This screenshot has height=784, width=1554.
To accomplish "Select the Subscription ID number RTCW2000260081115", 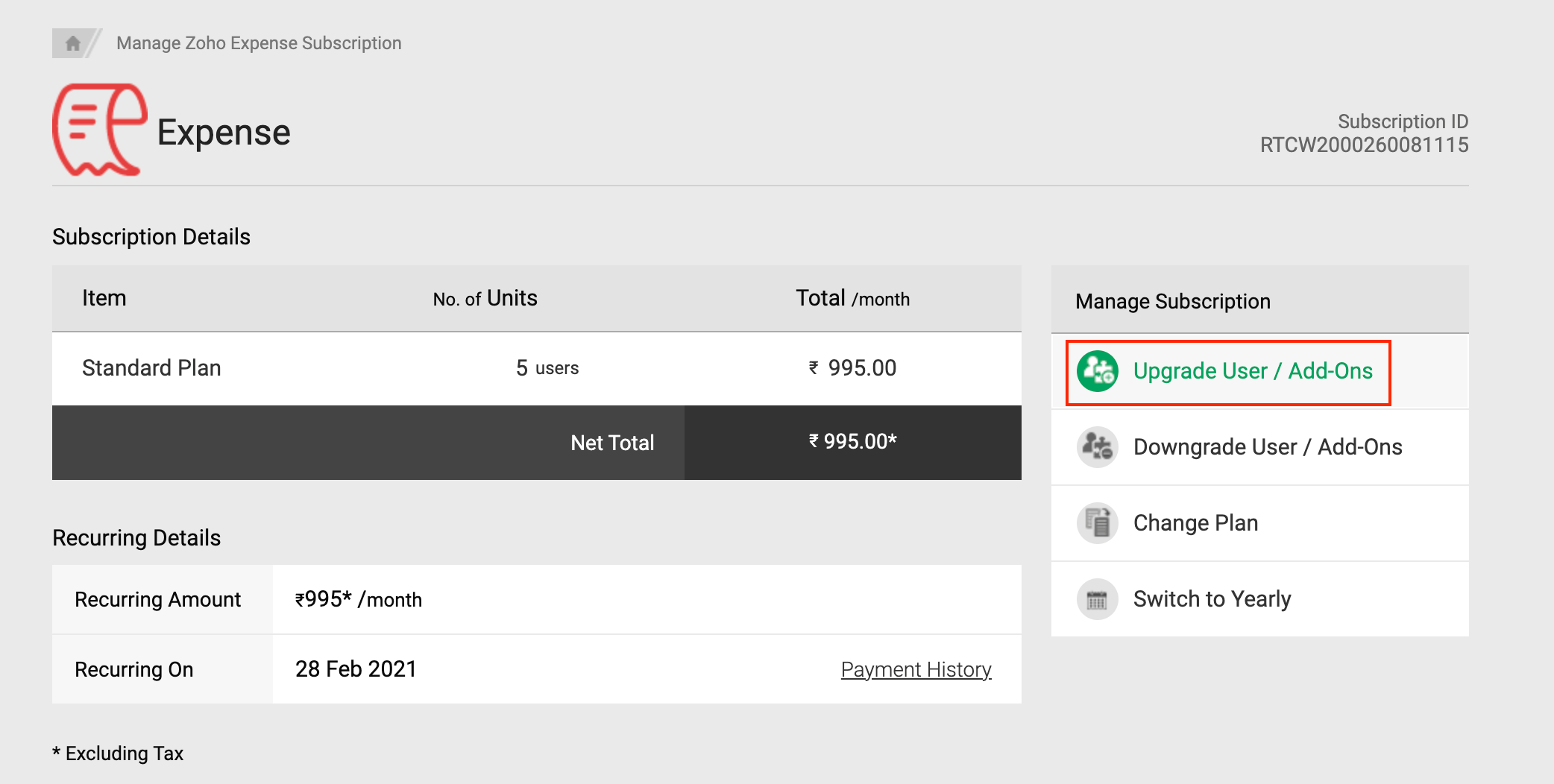I will pos(1364,145).
